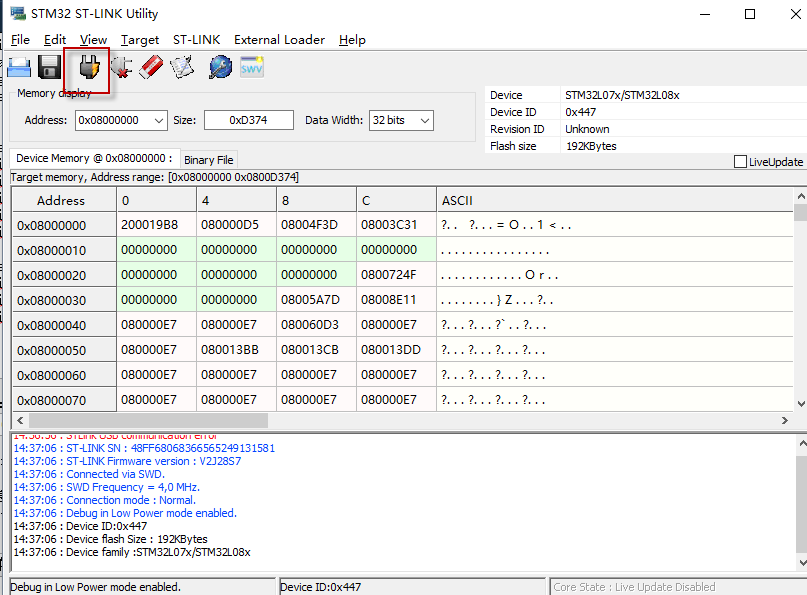Click Flash size value 192KBytes

[x=591, y=146]
